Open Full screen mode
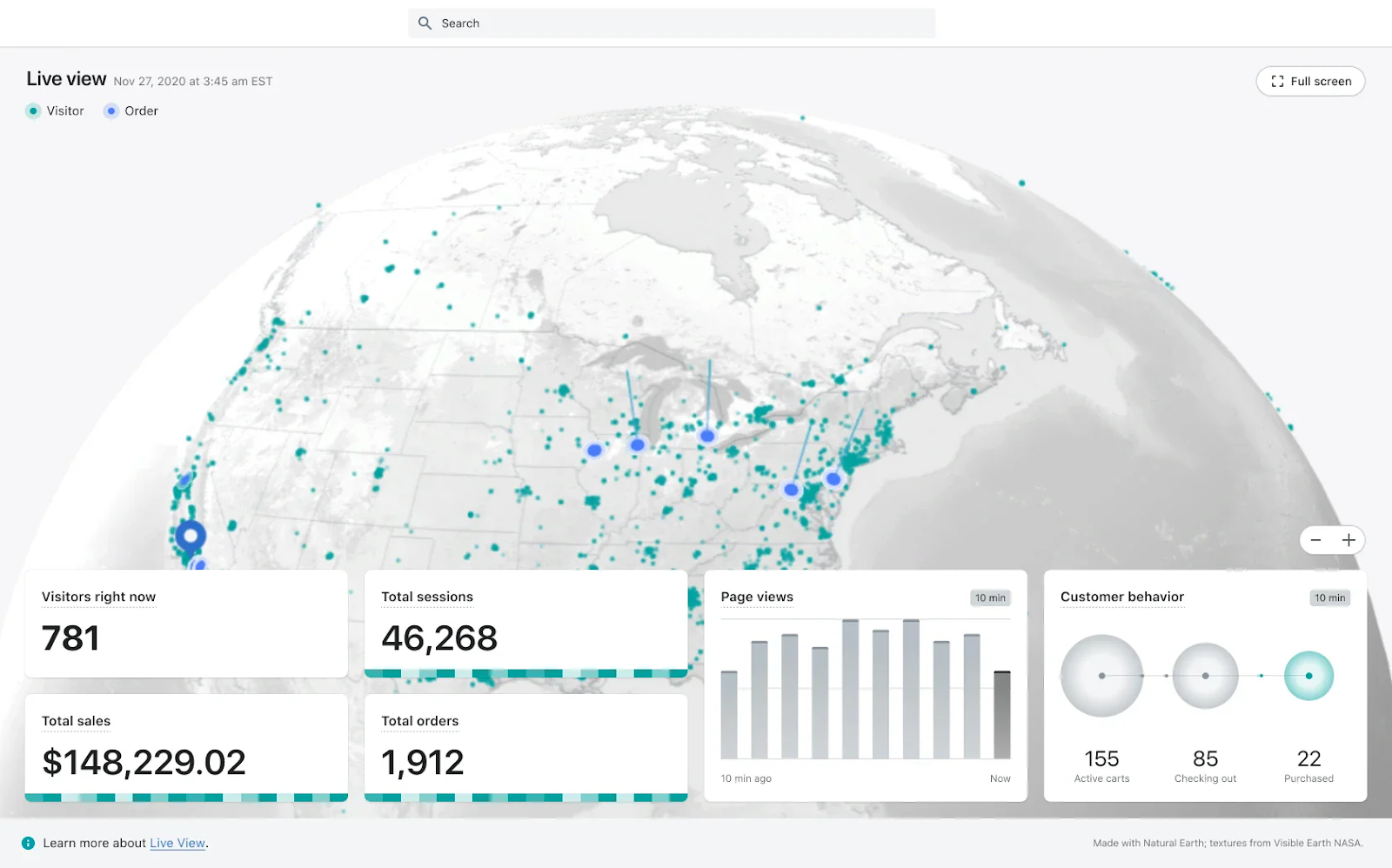The width and height of the screenshot is (1392, 868). (x=1310, y=81)
